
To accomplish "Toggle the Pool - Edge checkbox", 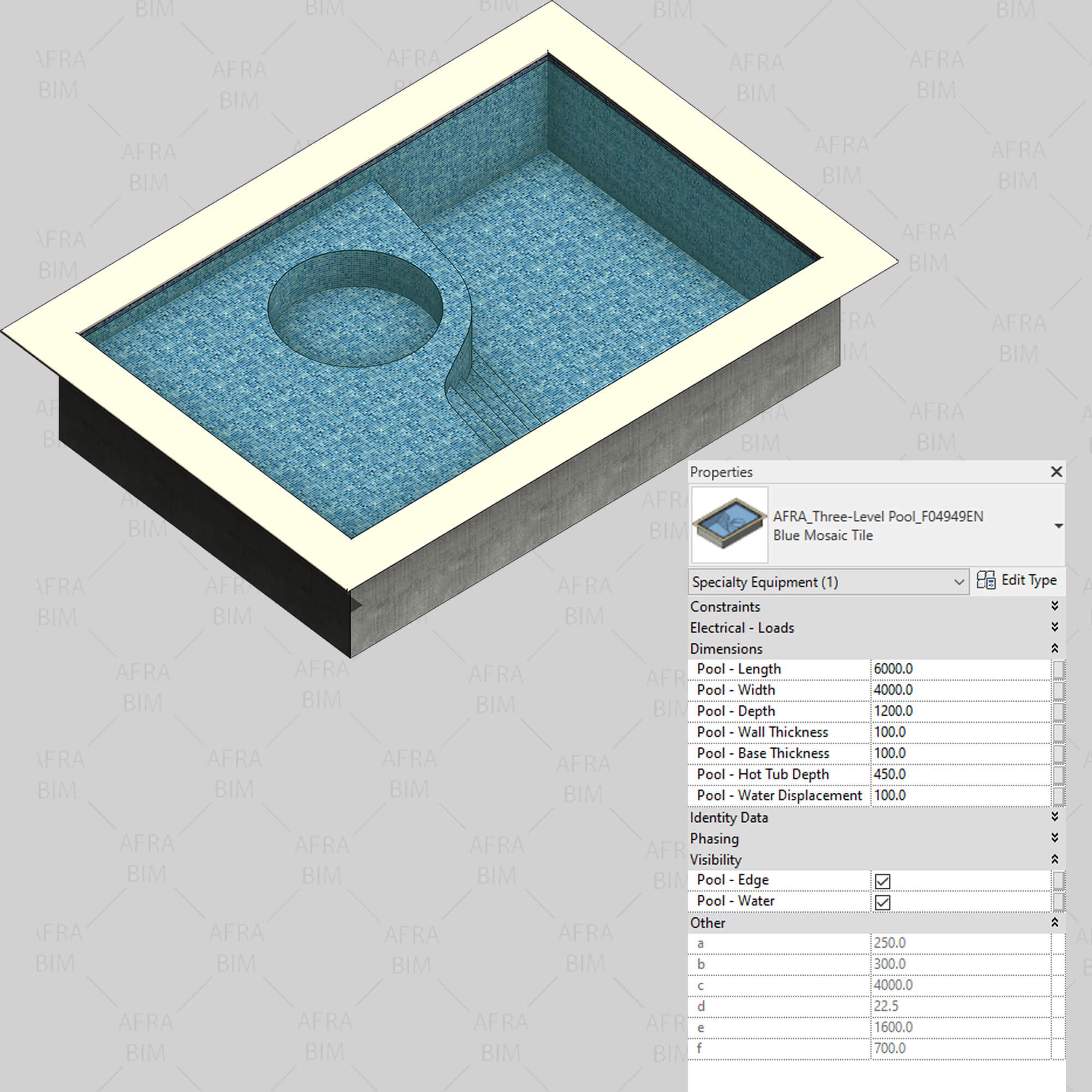I will coord(882,881).
